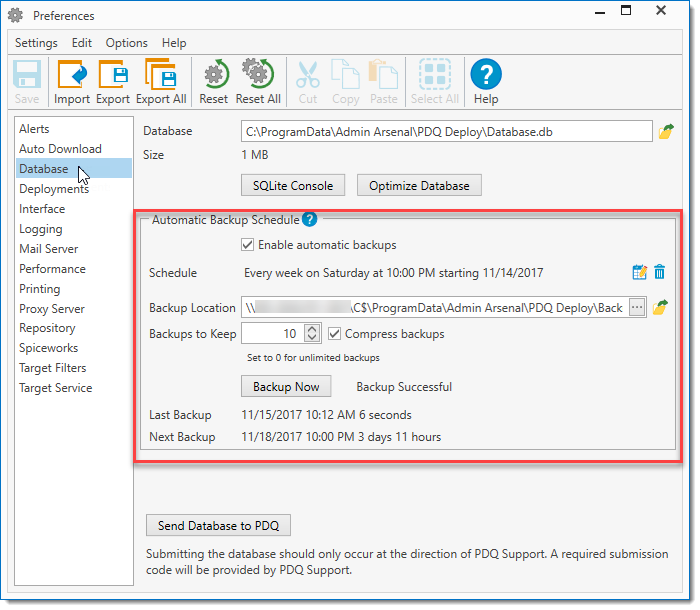The width and height of the screenshot is (700, 610).
Task: Open the Options menu
Action: click(x=126, y=43)
